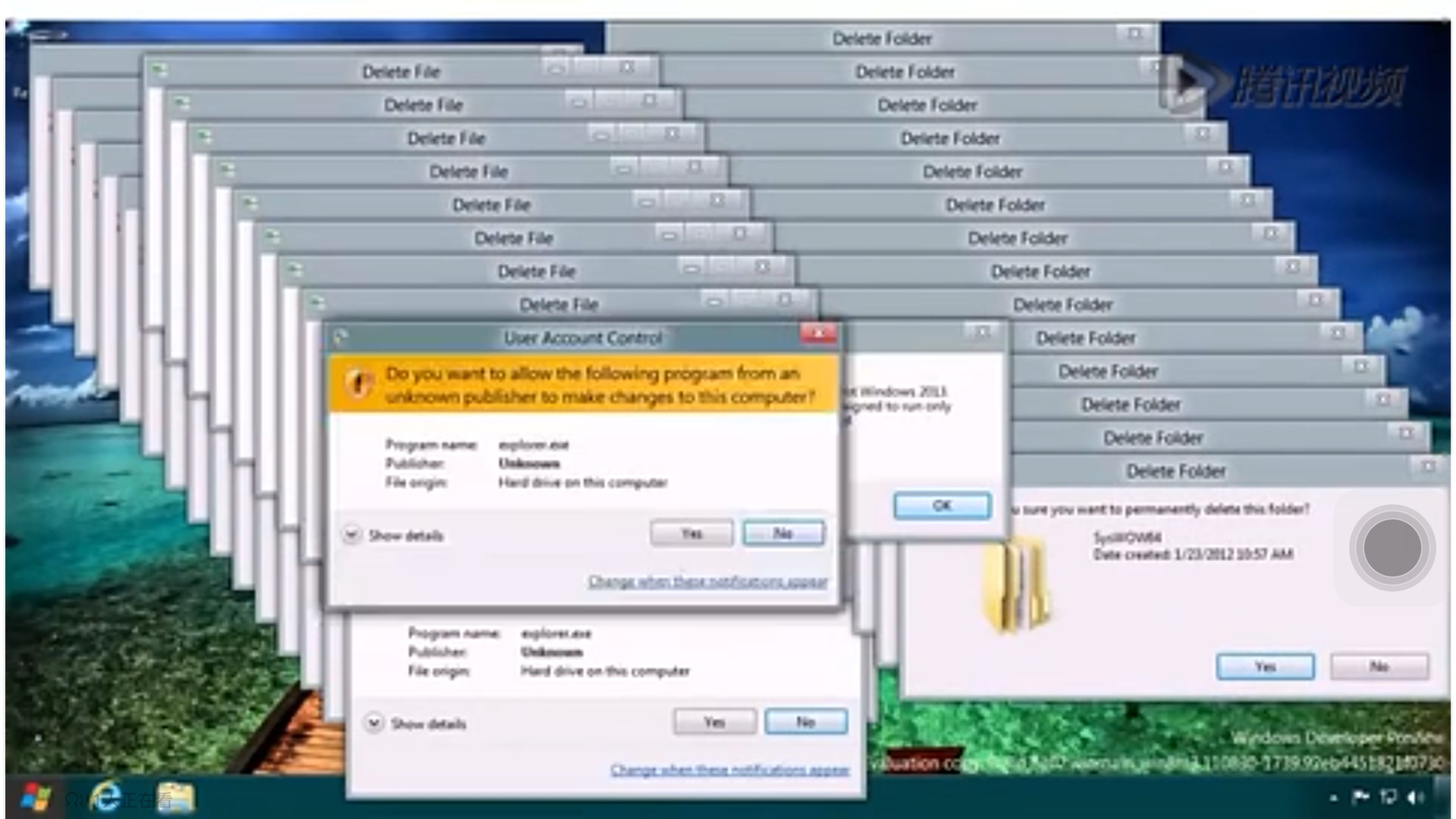Viewport: 1456px width, 819px height.
Task: Choose No in Delete Folder dialog
Action: tap(1379, 667)
